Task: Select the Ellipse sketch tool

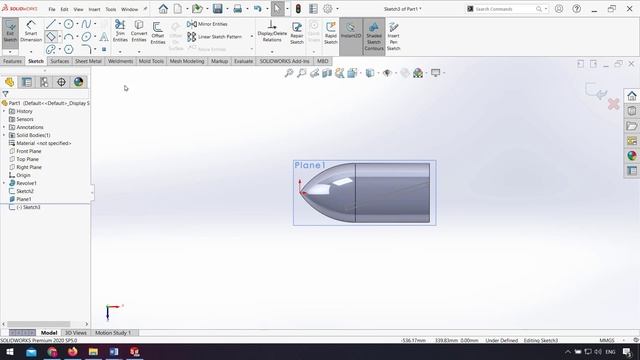Action: point(86,37)
